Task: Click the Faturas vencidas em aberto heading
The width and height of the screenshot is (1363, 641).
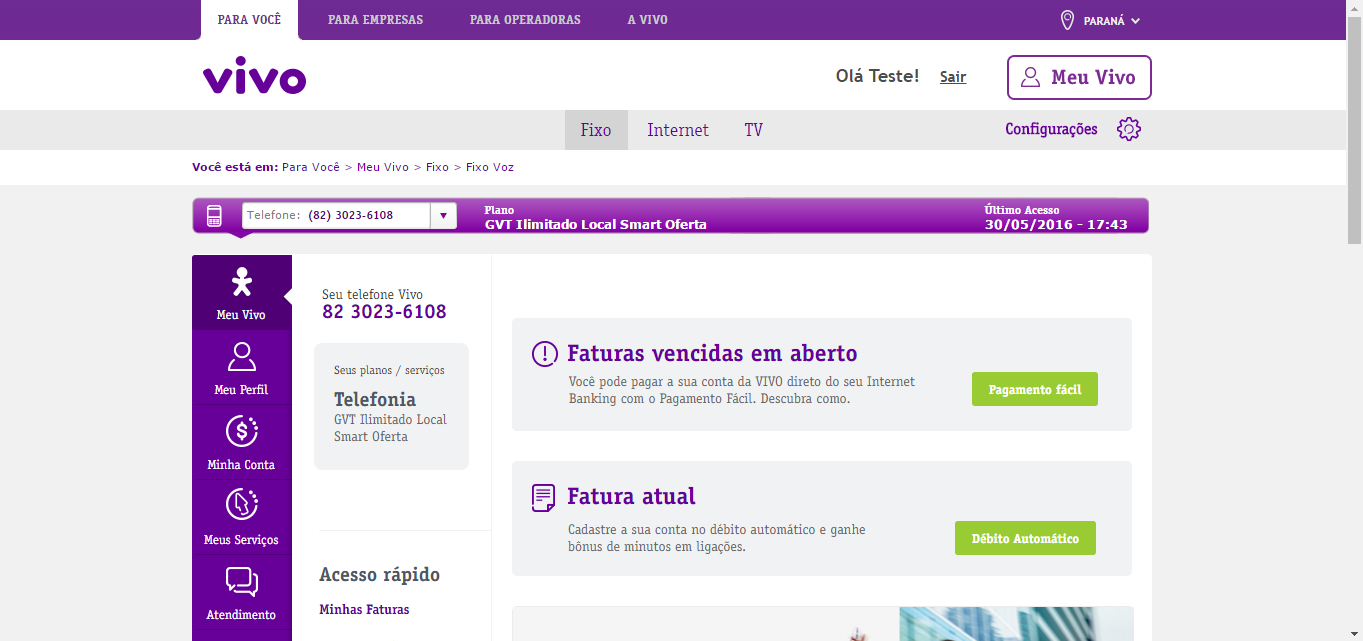Action: pos(712,354)
